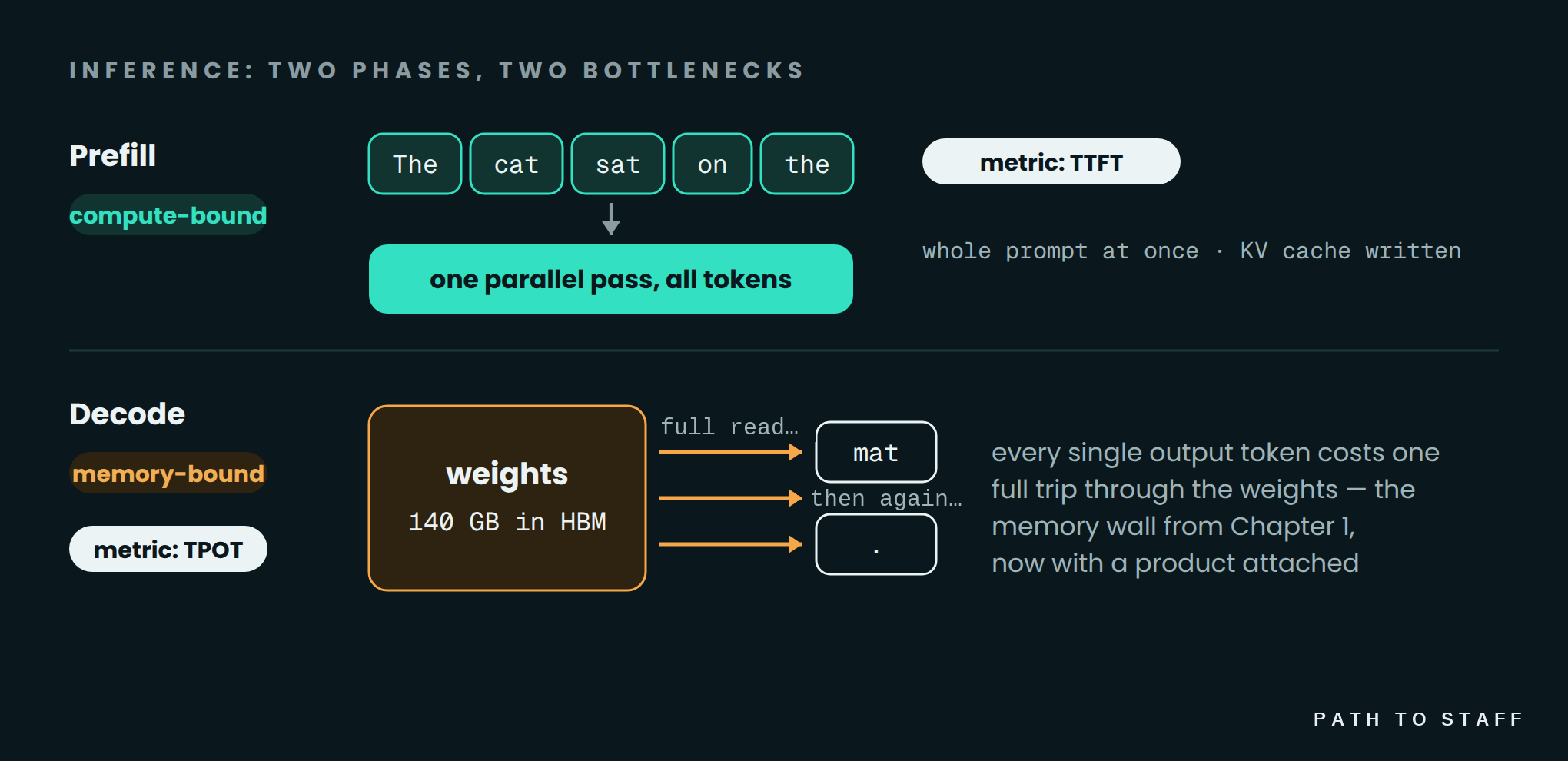Click the 'compute-bound' tag
The image size is (1568, 761).
(168, 214)
